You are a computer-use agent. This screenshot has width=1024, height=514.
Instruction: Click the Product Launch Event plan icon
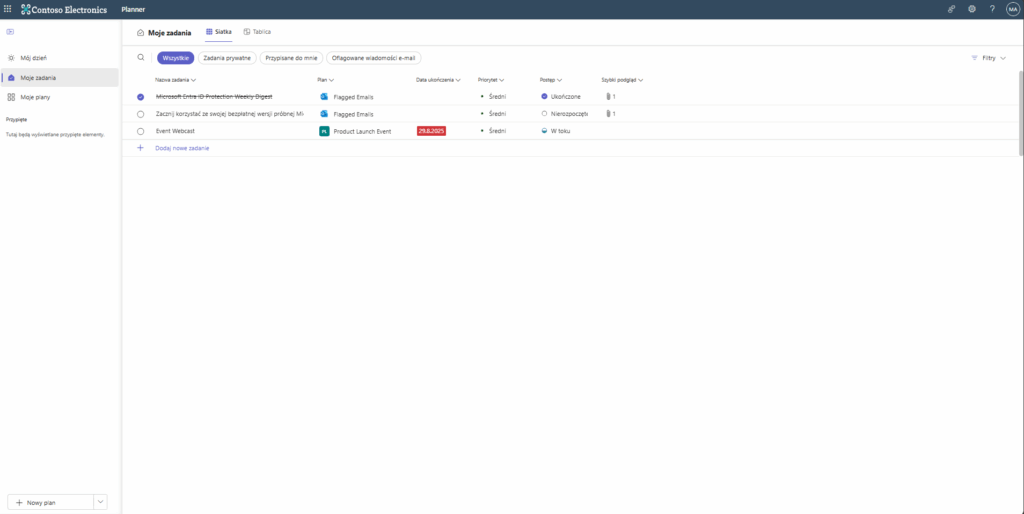[324, 131]
